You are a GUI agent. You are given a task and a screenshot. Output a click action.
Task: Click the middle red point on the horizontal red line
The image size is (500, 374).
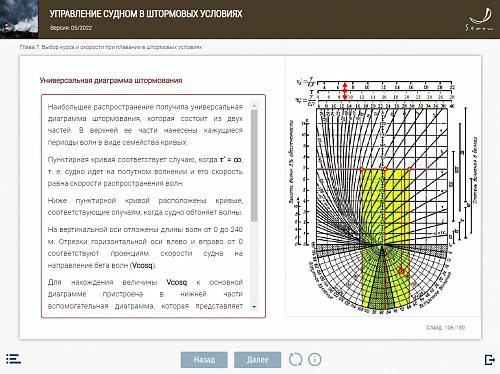(x=385, y=169)
